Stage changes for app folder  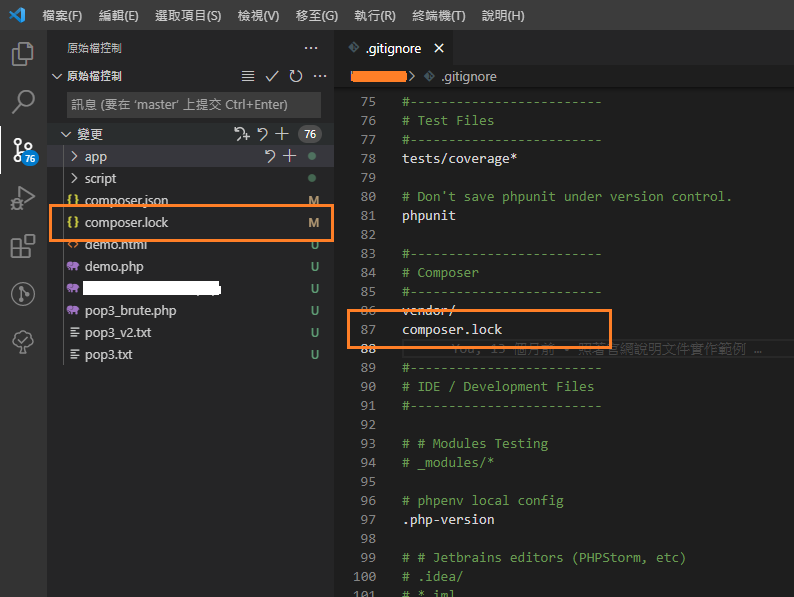pyautogui.click(x=289, y=156)
